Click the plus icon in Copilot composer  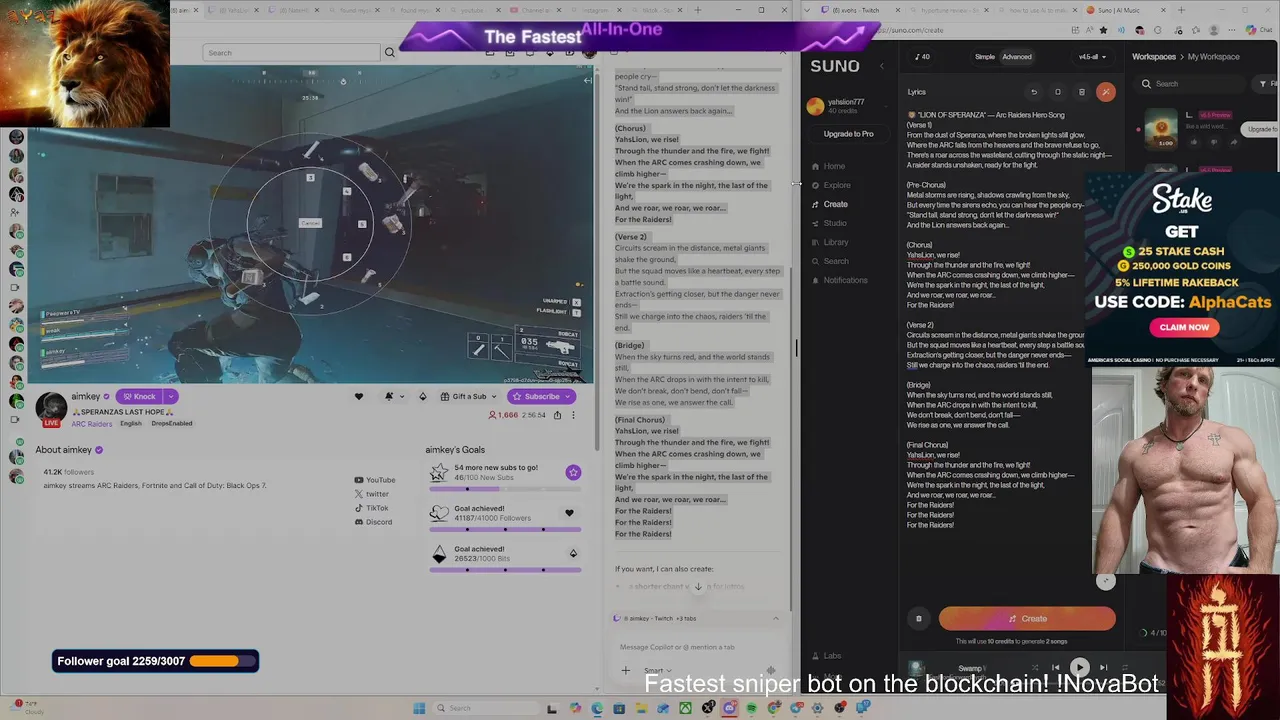coord(626,671)
